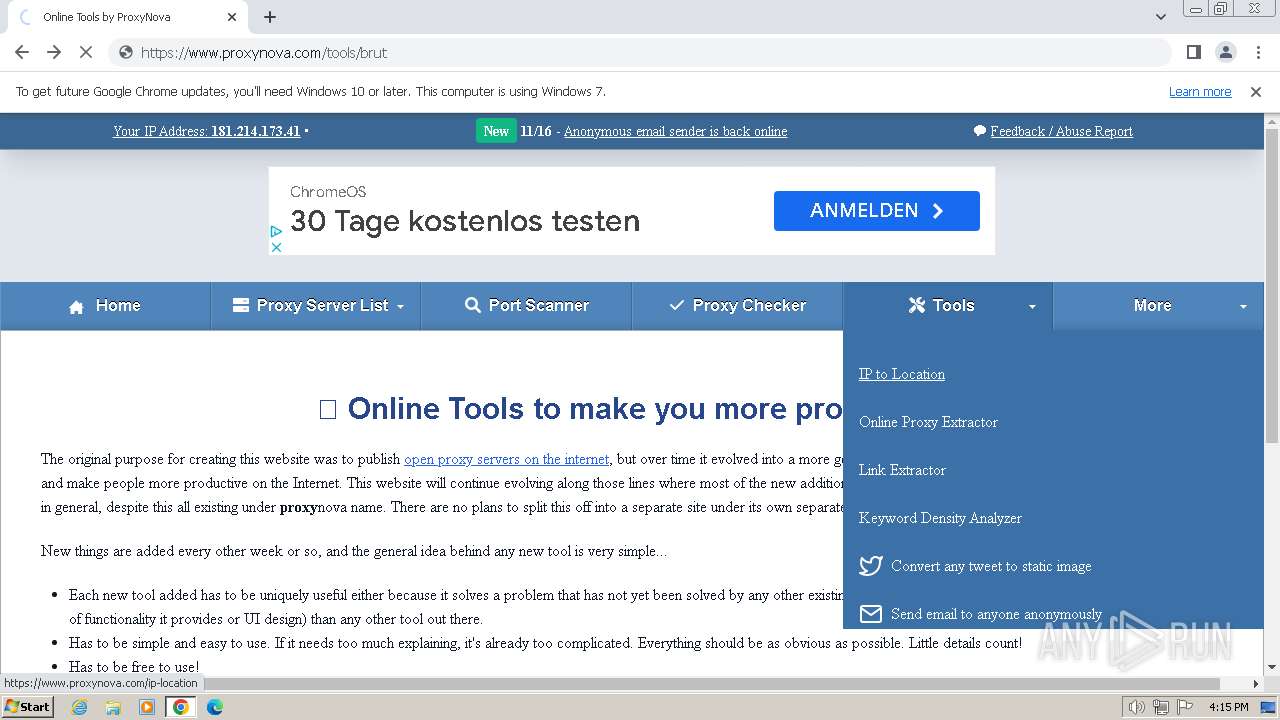Add a new browser tab
This screenshot has height=720, width=1280.
coord(270,17)
